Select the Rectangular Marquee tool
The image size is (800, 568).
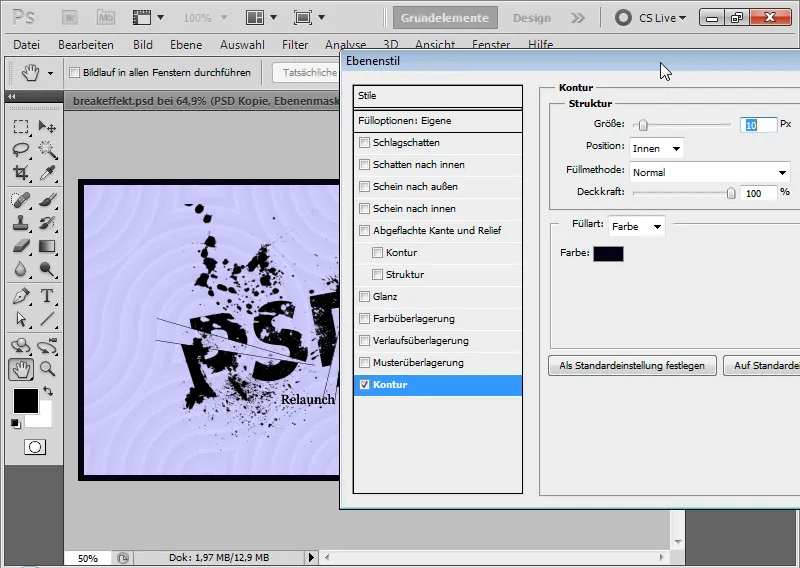(20, 126)
